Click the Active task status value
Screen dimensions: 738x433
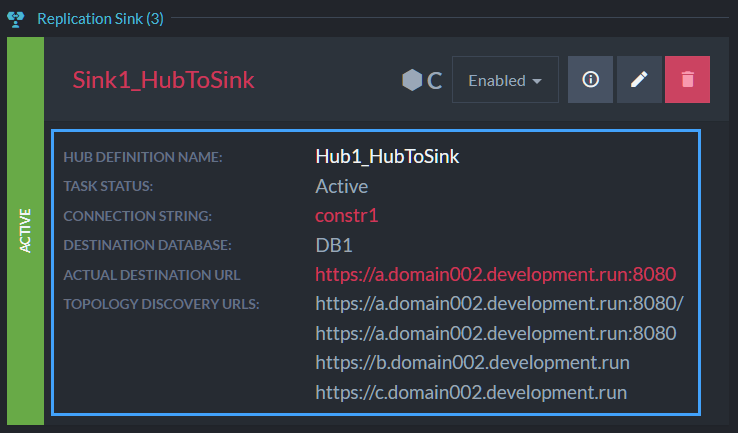point(342,186)
